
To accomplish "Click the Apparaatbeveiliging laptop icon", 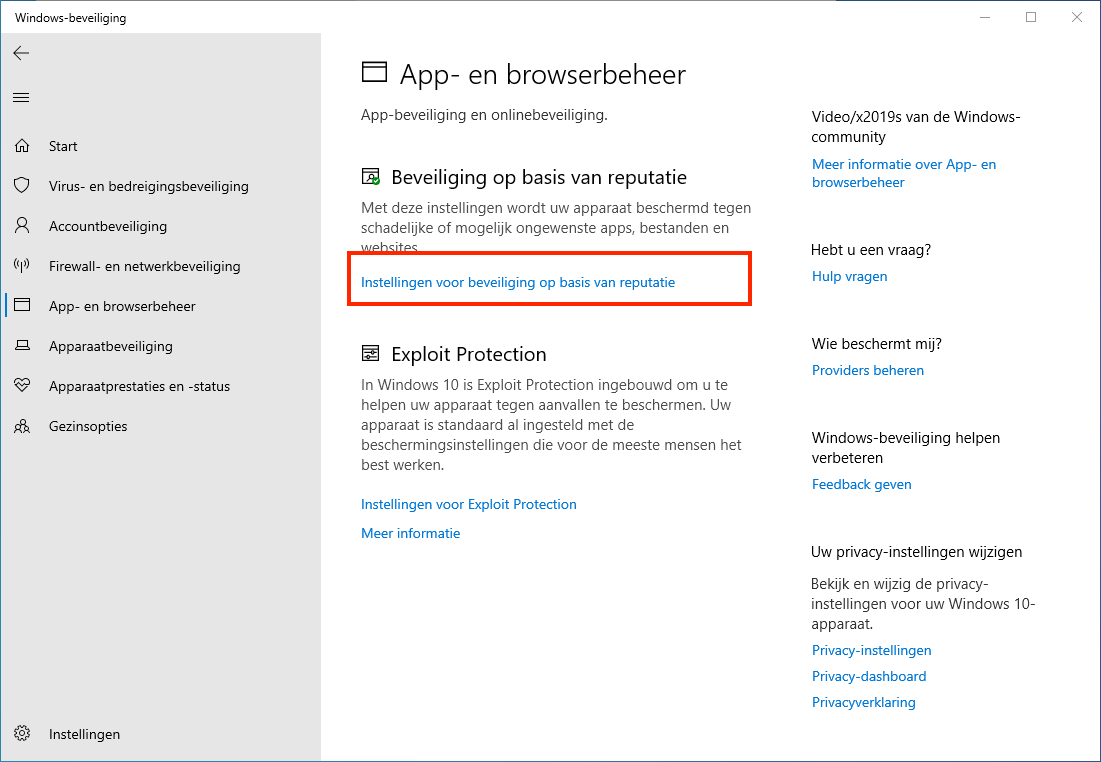I will click(21, 346).
